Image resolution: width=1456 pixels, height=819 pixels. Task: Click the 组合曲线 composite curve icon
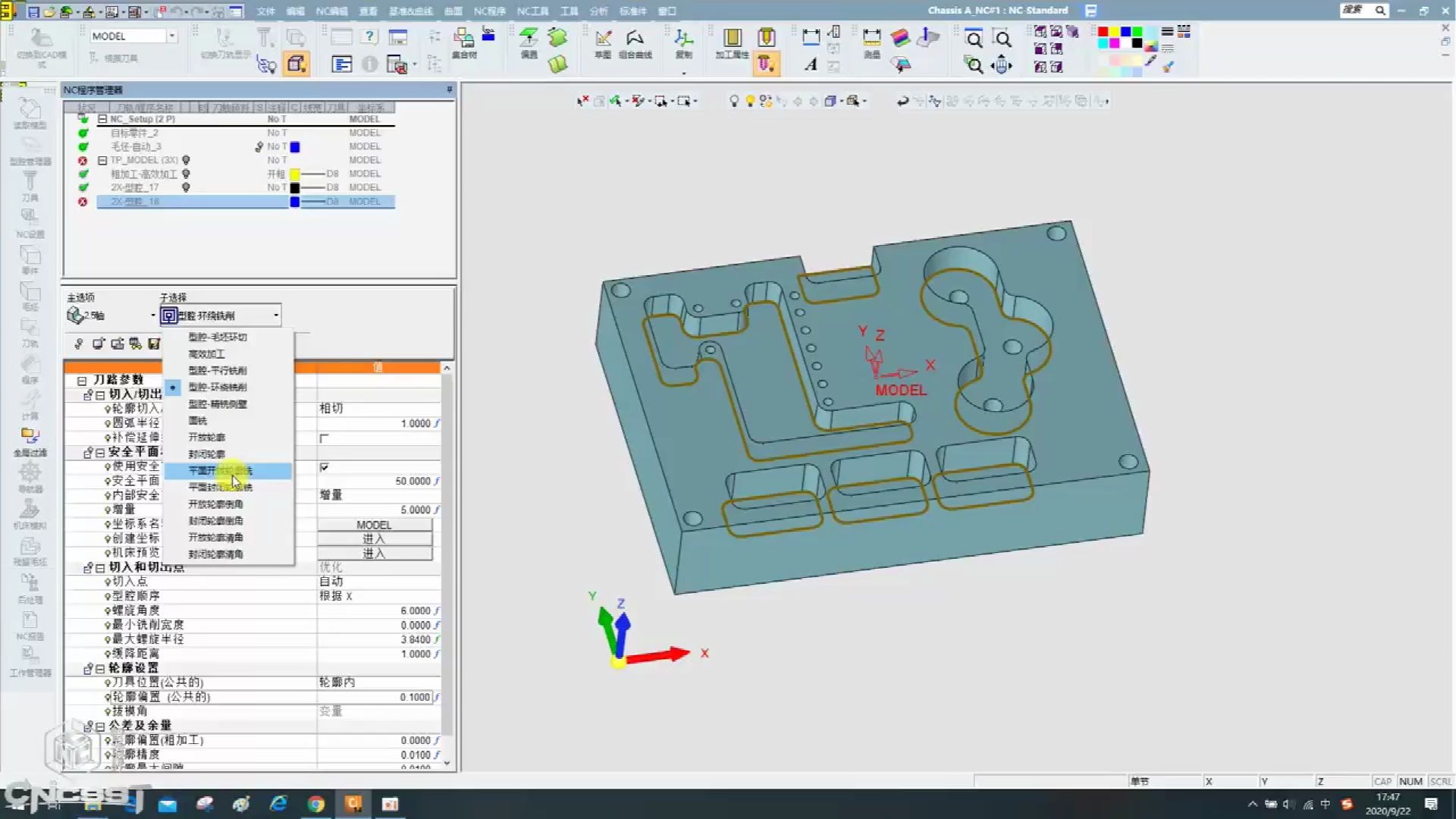click(x=635, y=39)
